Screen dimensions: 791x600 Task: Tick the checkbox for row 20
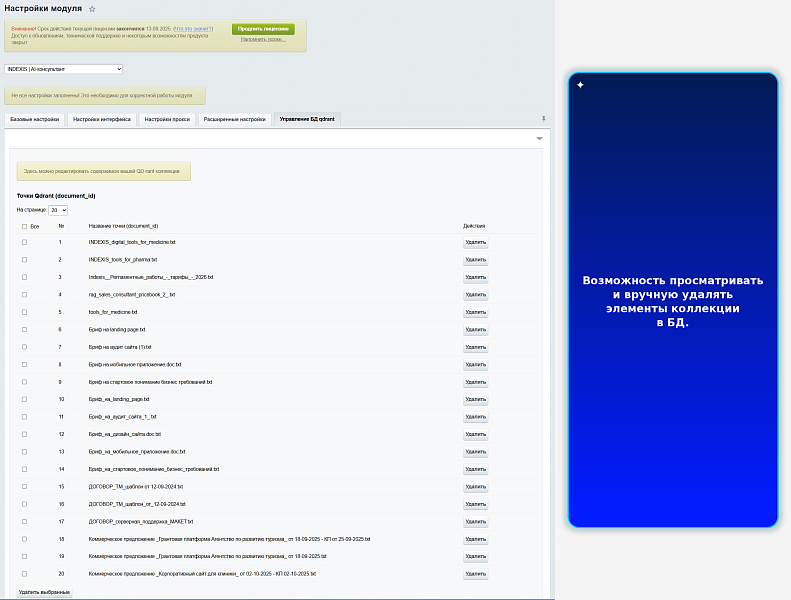tap(24, 574)
